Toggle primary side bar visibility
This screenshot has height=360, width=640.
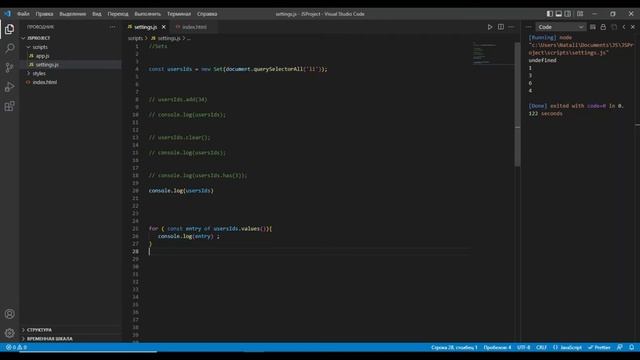coord(550,13)
